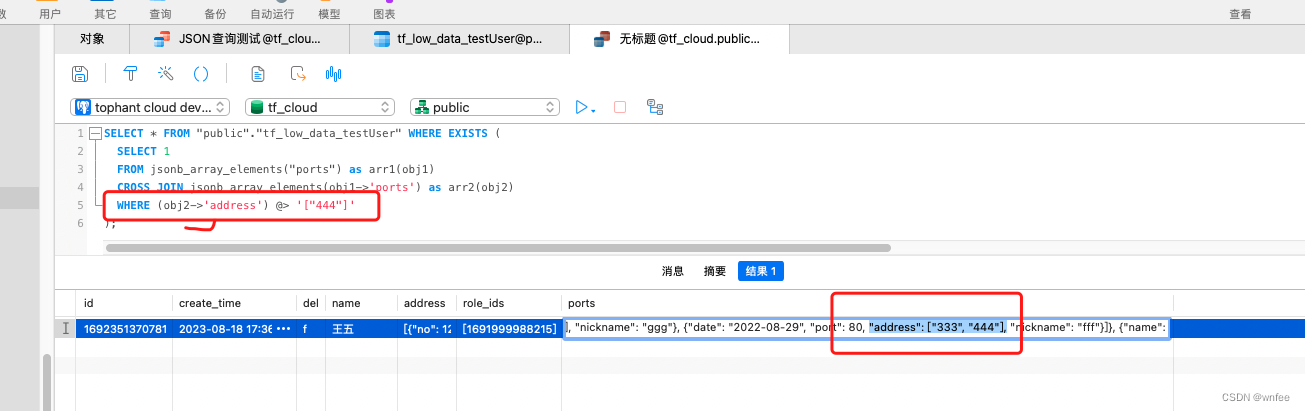Image resolution: width=1305 pixels, height=411 pixels.
Task: Click the ports cell editing field
Action: 867,328
